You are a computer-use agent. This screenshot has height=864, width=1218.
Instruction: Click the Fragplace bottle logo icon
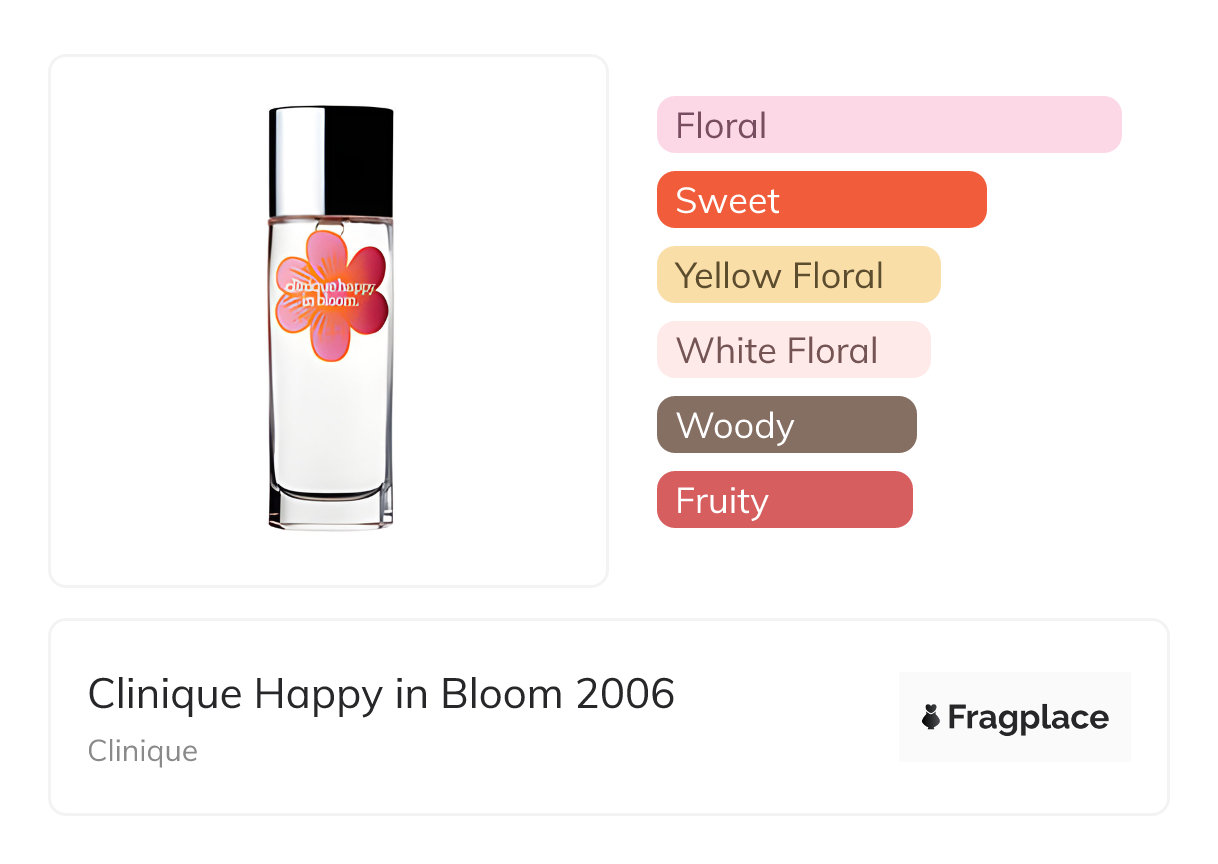(931, 717)
